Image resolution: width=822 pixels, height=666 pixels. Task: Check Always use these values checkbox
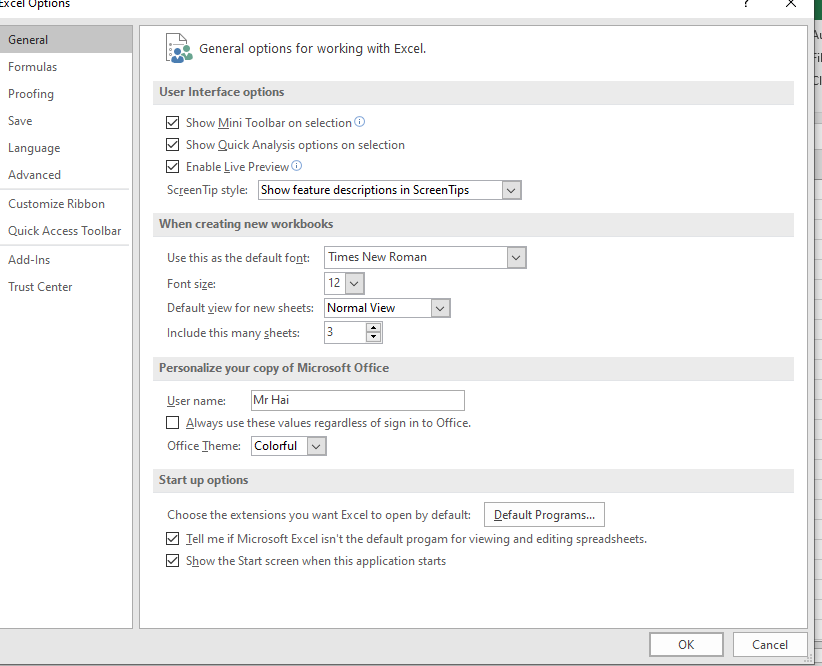coord(174,423)
